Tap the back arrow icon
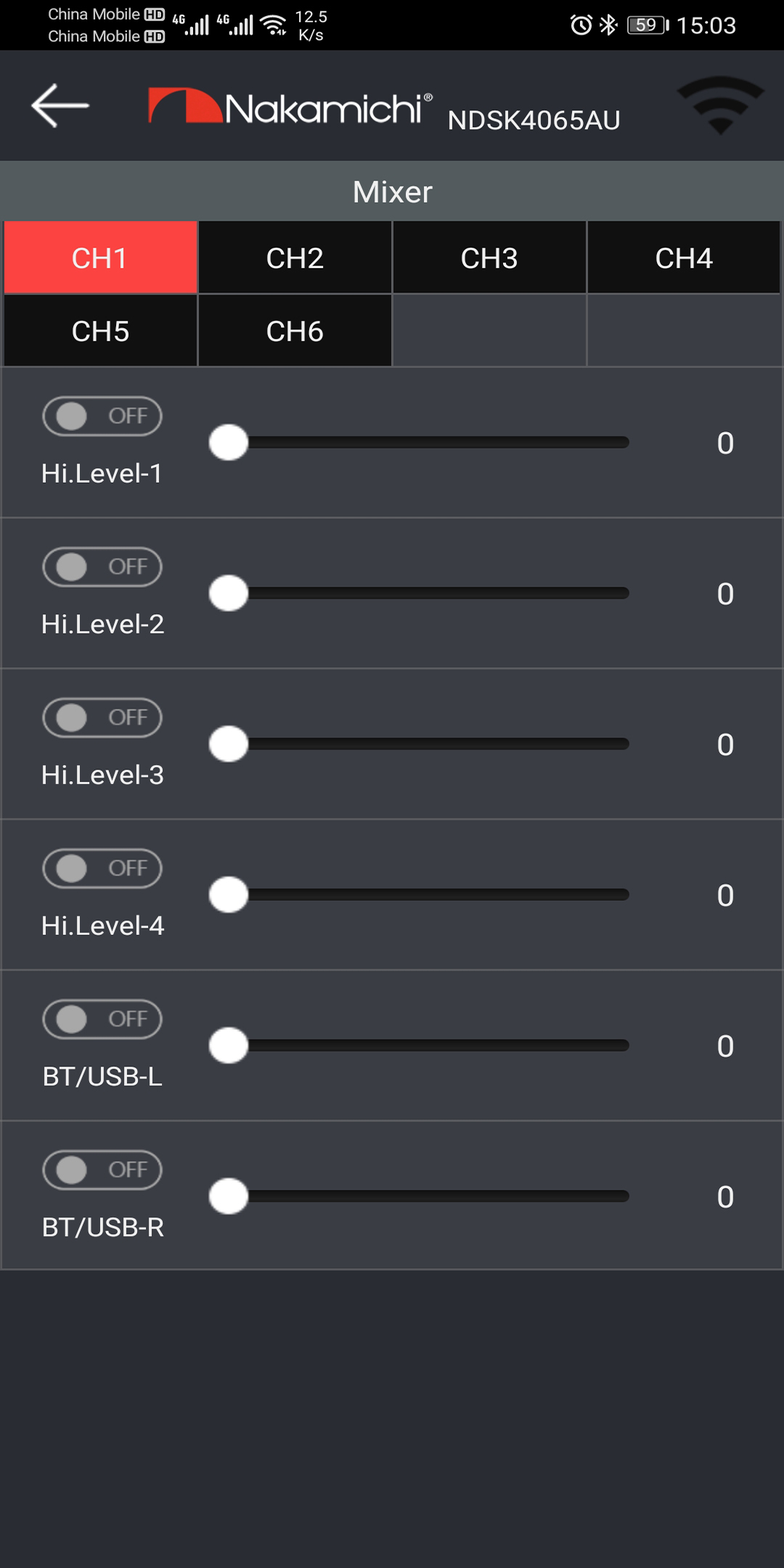The image size is (784, 1568). point(60,105)
